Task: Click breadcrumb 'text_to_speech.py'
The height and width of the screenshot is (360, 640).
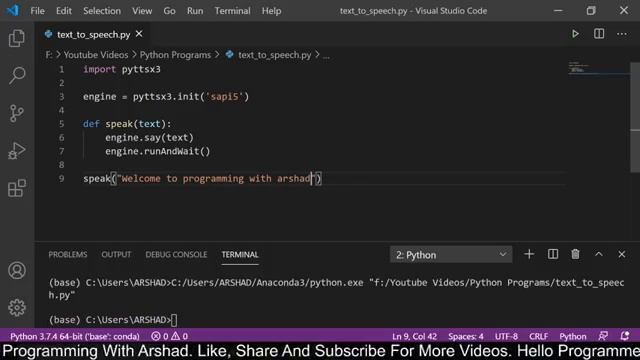Action: 275,55
